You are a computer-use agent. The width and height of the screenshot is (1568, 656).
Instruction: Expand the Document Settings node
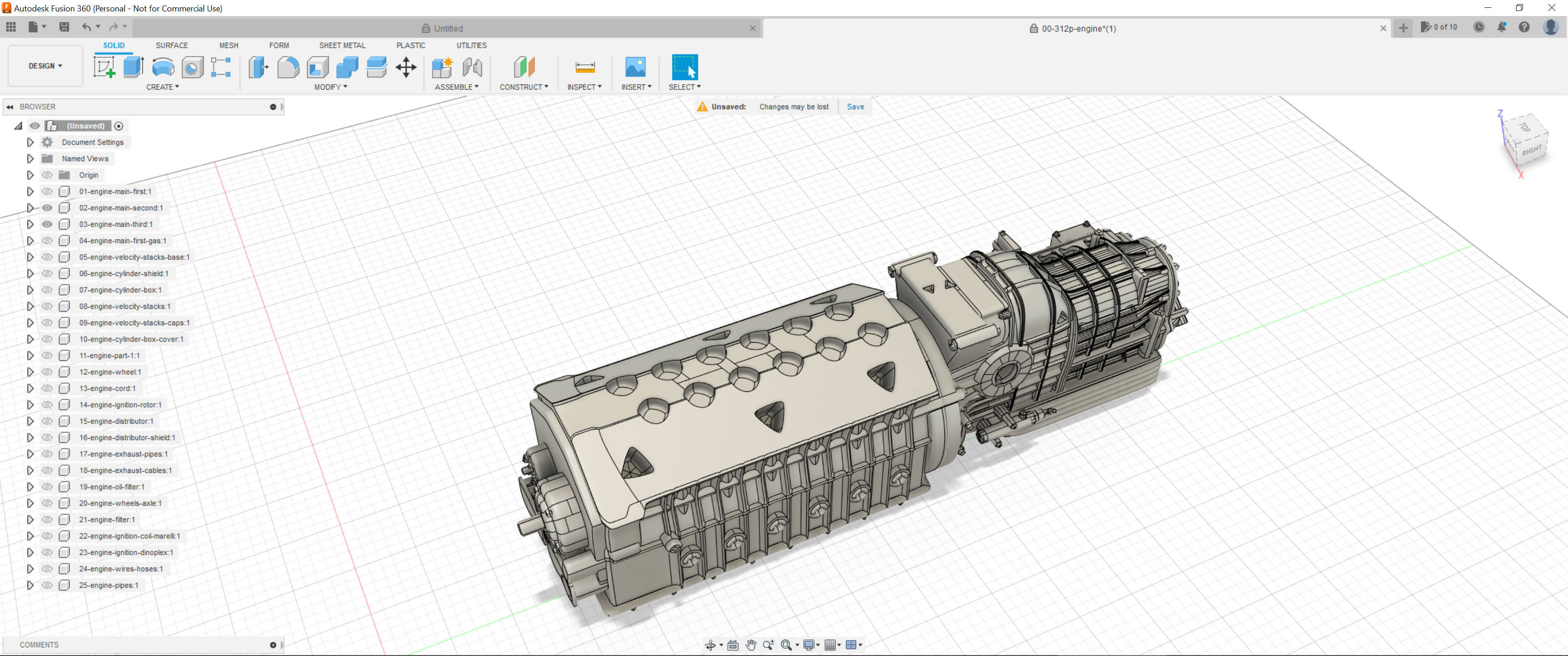coord(30,143)
